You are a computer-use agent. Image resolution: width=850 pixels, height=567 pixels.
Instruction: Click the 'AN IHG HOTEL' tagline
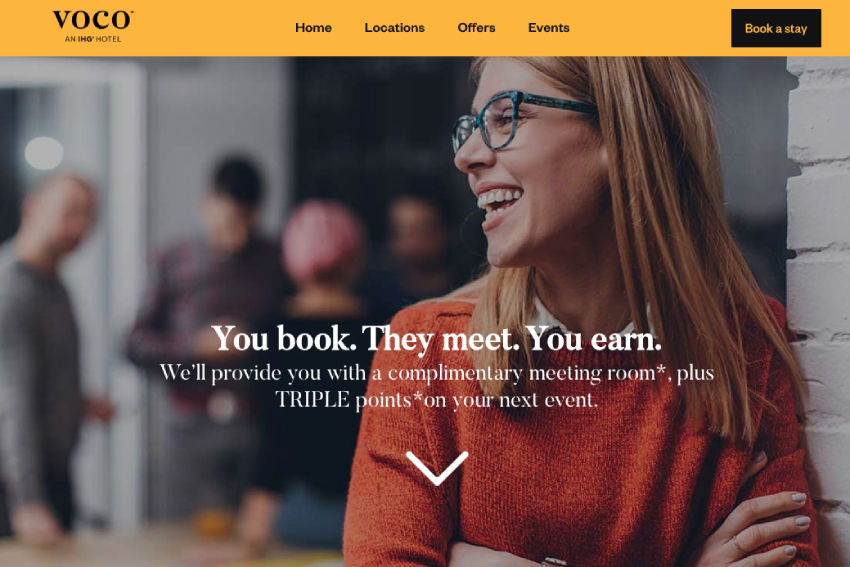click(x=93, y=39)
